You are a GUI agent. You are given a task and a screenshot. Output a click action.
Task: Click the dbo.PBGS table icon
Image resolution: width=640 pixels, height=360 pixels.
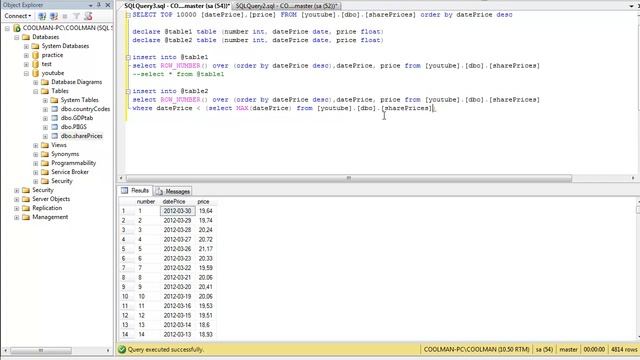(x=54, y=127)
